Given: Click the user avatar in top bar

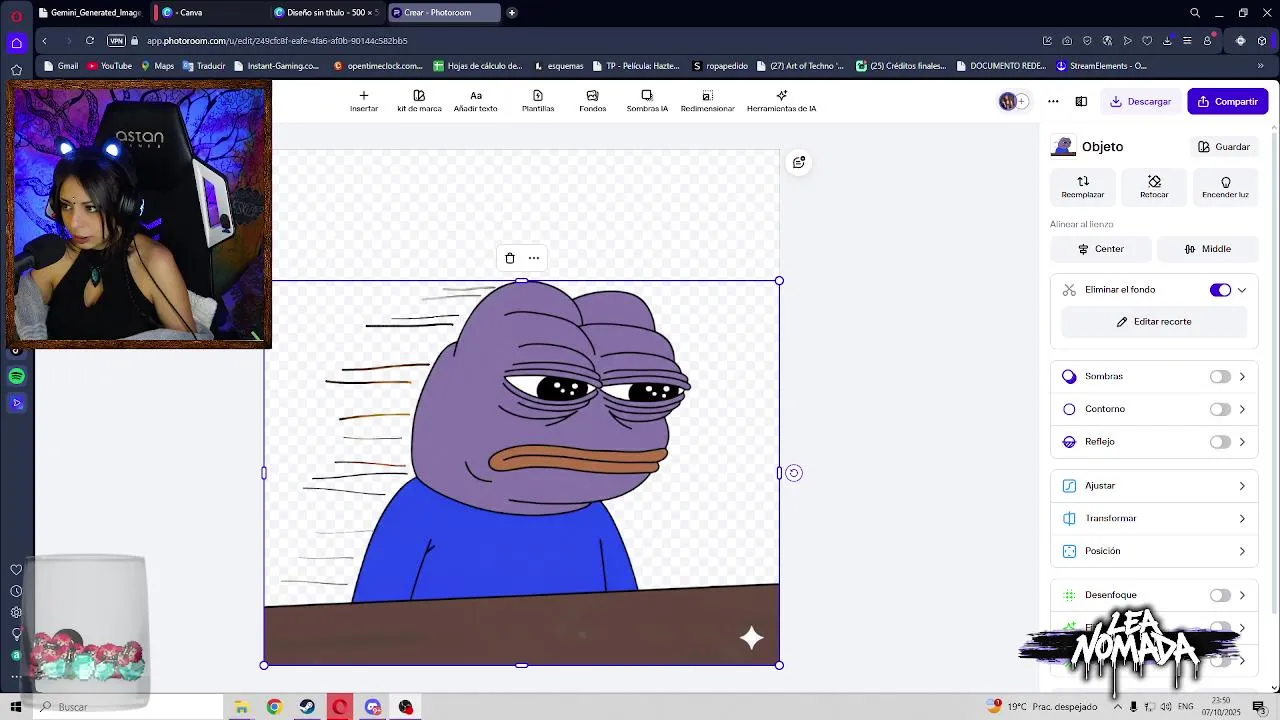Looking at the screenshot, I should 1008,101.
